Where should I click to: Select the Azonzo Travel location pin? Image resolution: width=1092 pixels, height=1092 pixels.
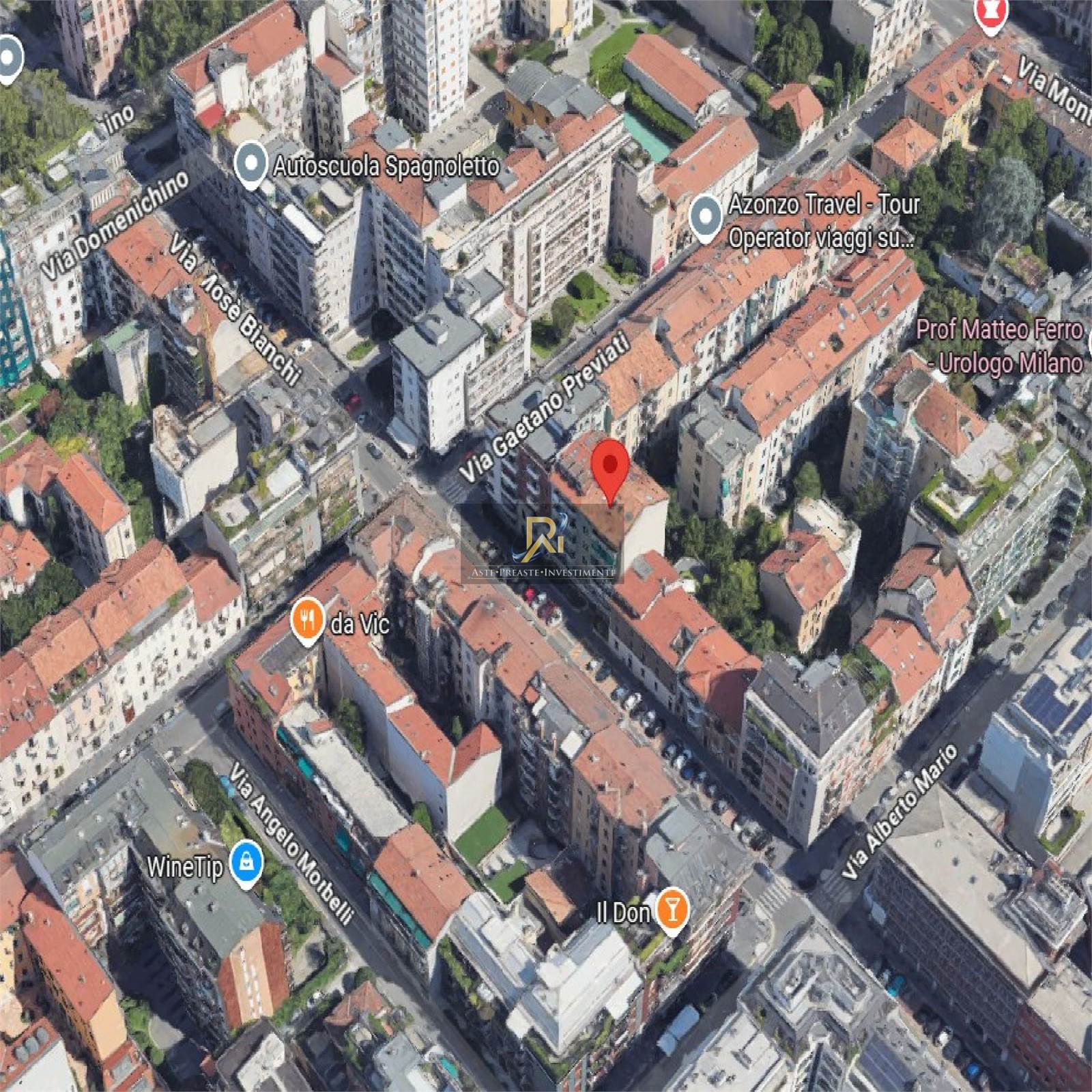[x=705, y=217]
